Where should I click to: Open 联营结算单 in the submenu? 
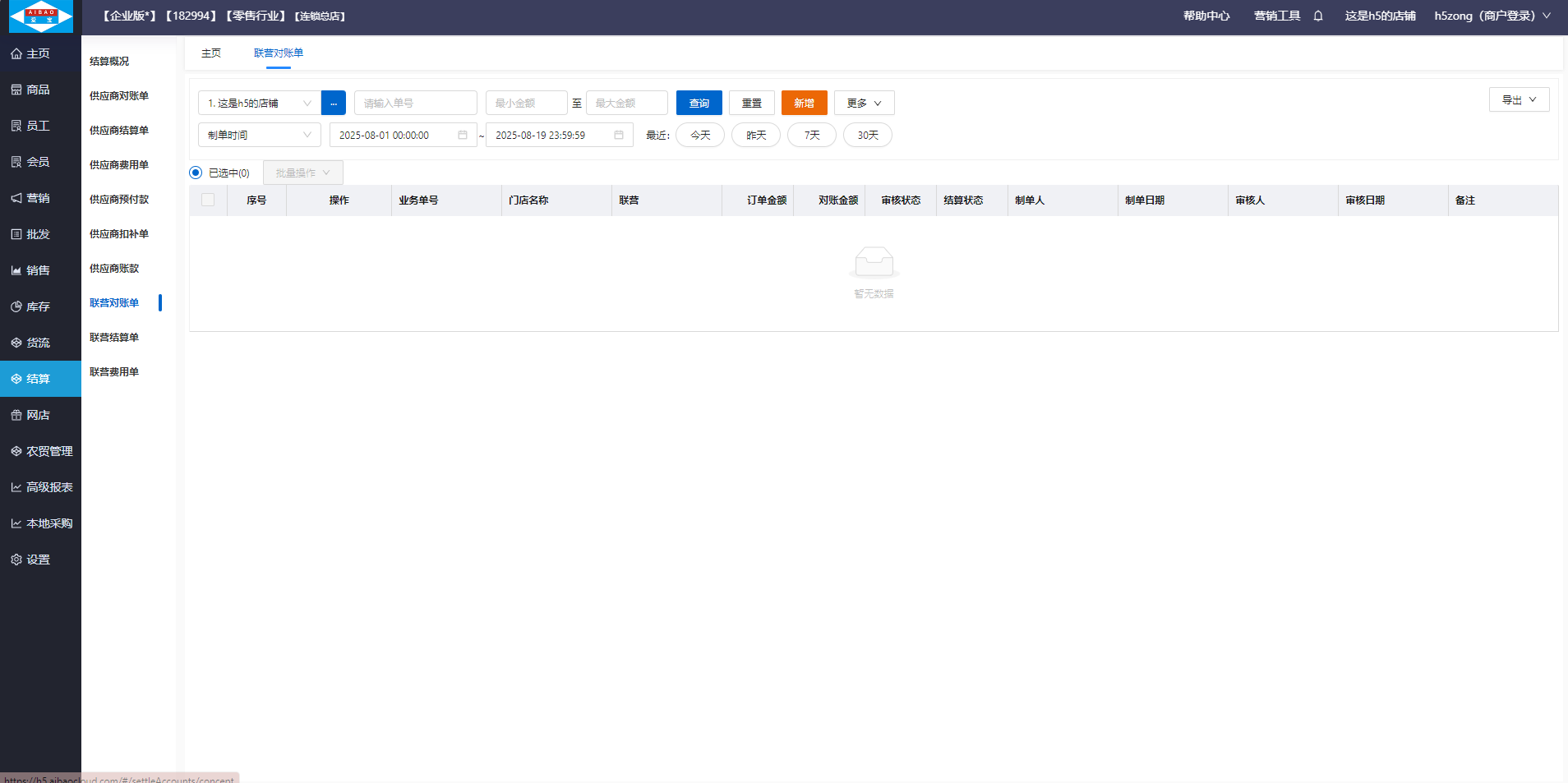(114, 338)
